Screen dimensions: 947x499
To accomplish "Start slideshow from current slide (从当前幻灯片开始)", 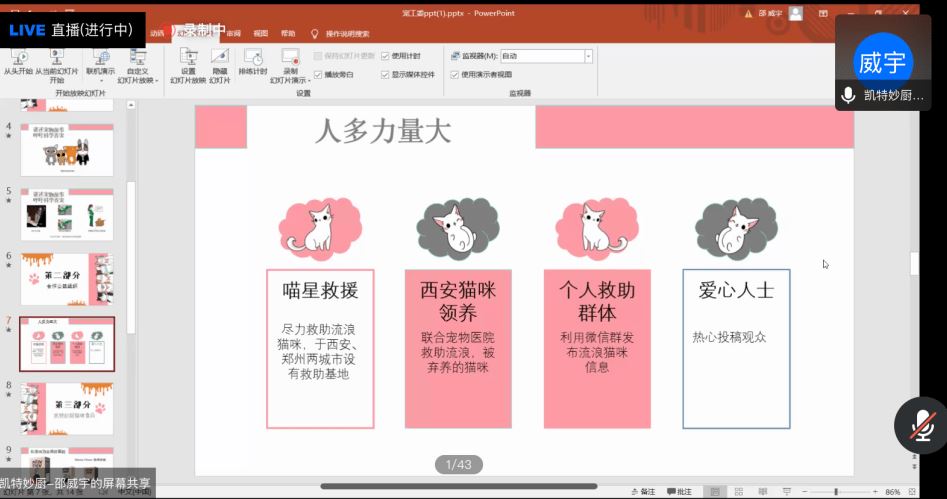I will [56, 65].
